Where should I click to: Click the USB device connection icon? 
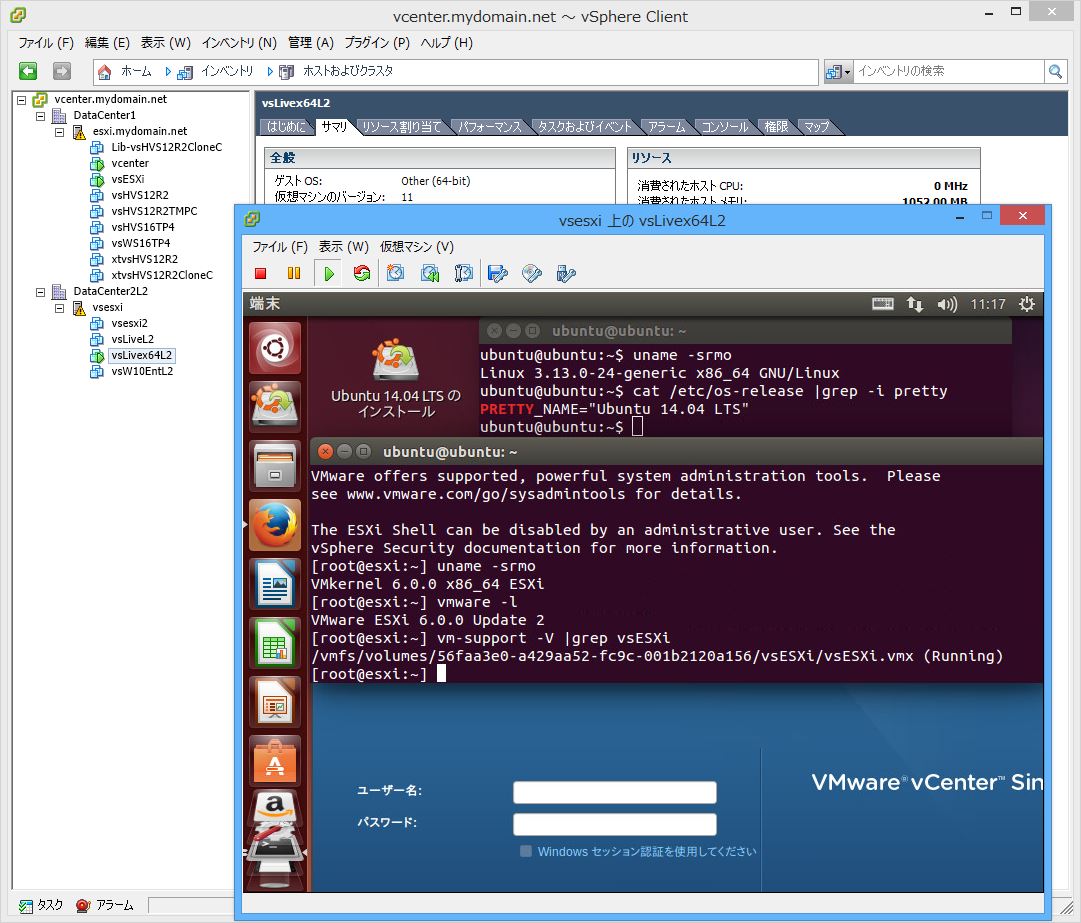coord(565,274)
